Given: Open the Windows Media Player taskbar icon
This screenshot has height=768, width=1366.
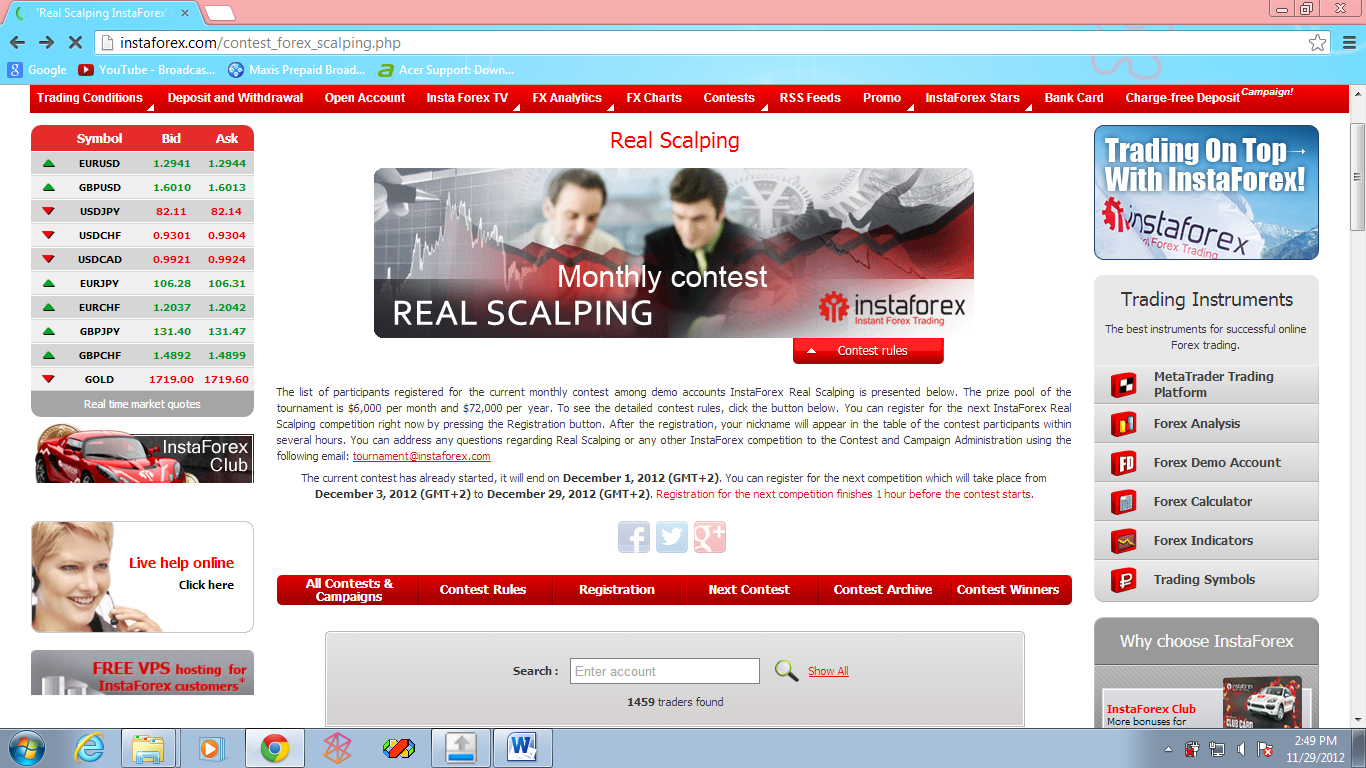Looking at the screenshot, I should tap(210, 748).
